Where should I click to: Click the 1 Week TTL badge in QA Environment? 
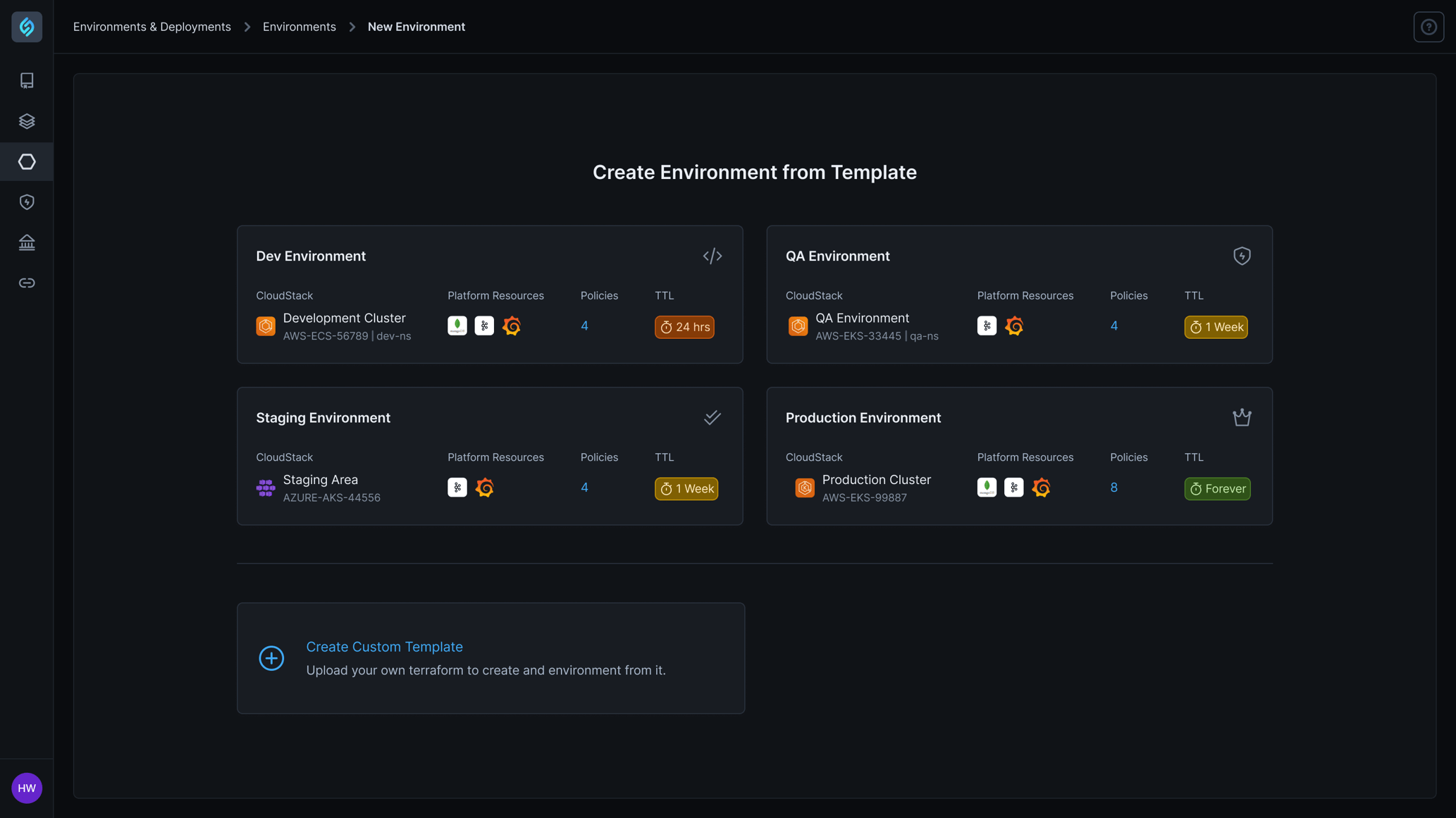1216,327
